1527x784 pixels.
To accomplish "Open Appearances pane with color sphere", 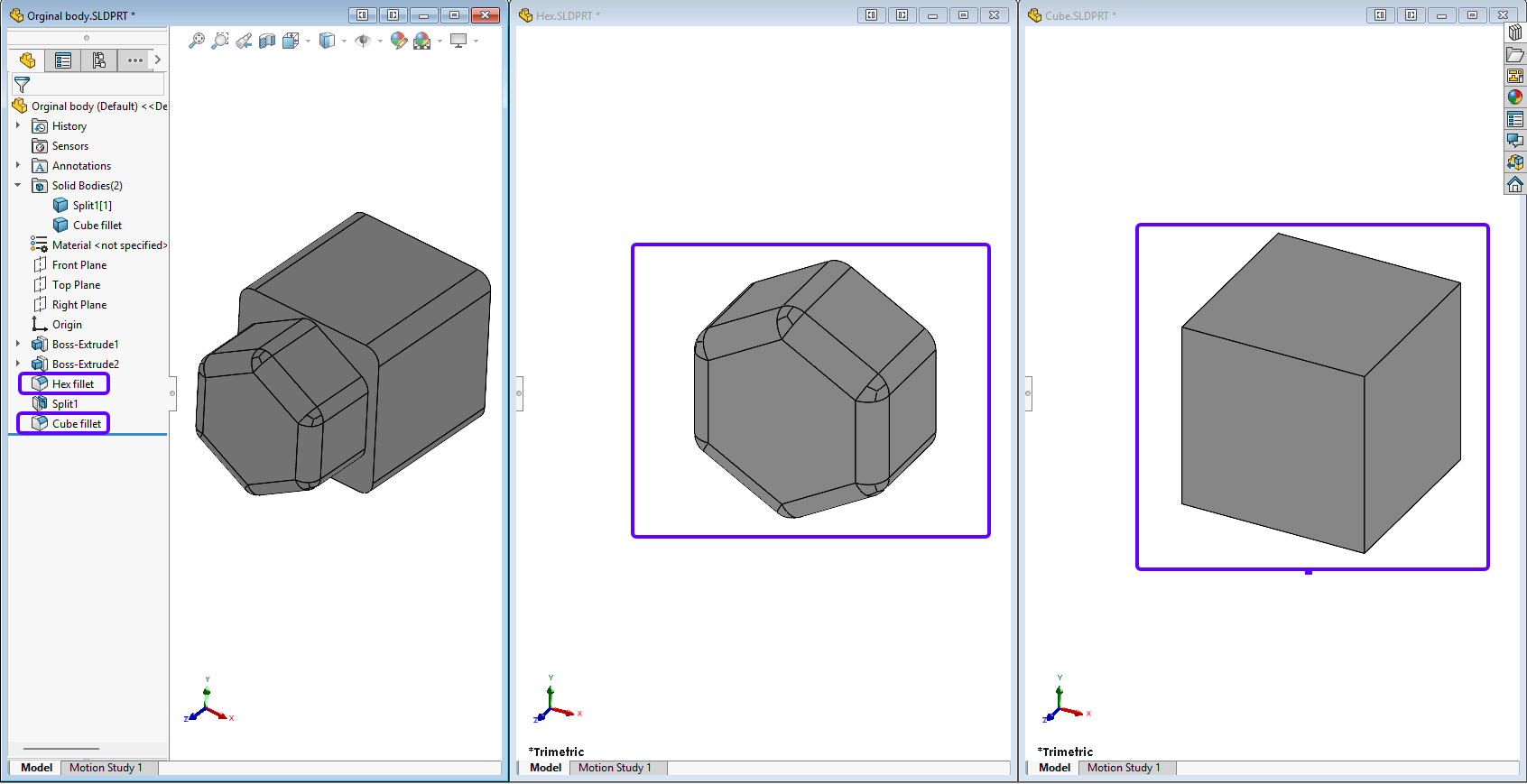I will [x=1515, y=97].
